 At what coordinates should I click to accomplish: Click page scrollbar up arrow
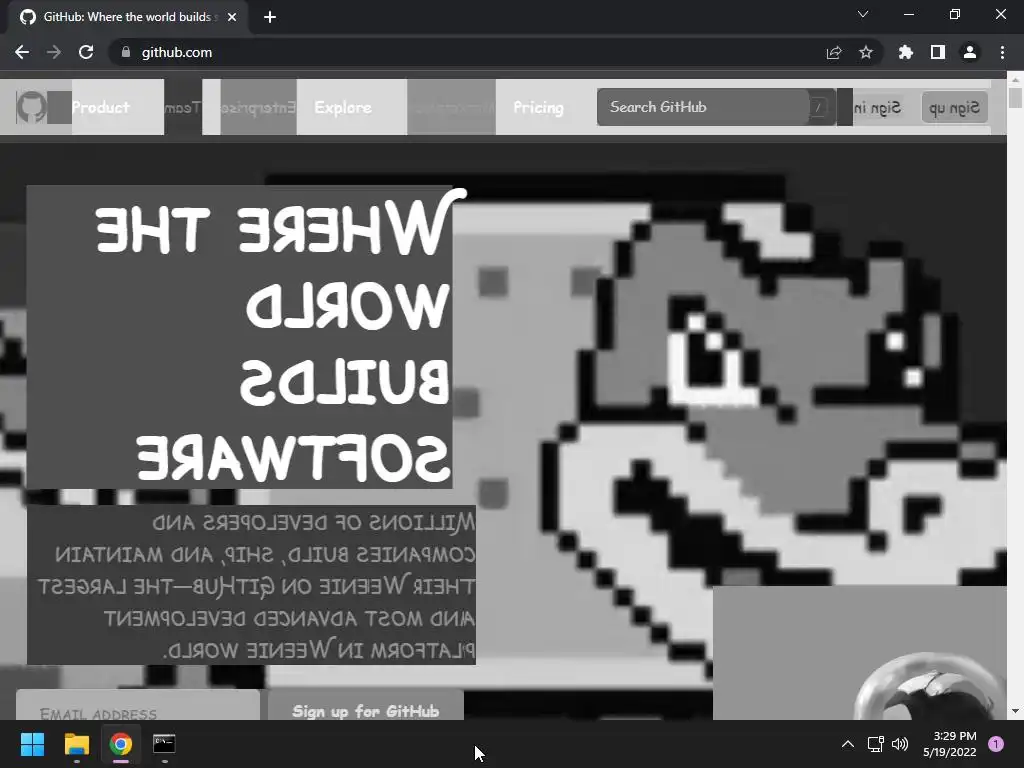(1015, 79)
